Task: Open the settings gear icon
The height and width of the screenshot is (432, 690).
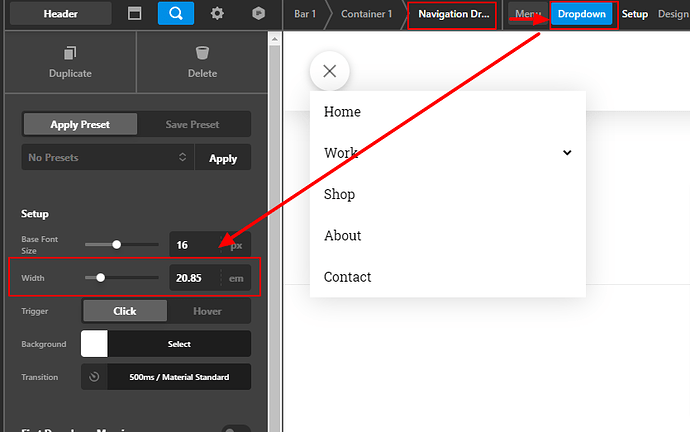Action: [217, 14]
